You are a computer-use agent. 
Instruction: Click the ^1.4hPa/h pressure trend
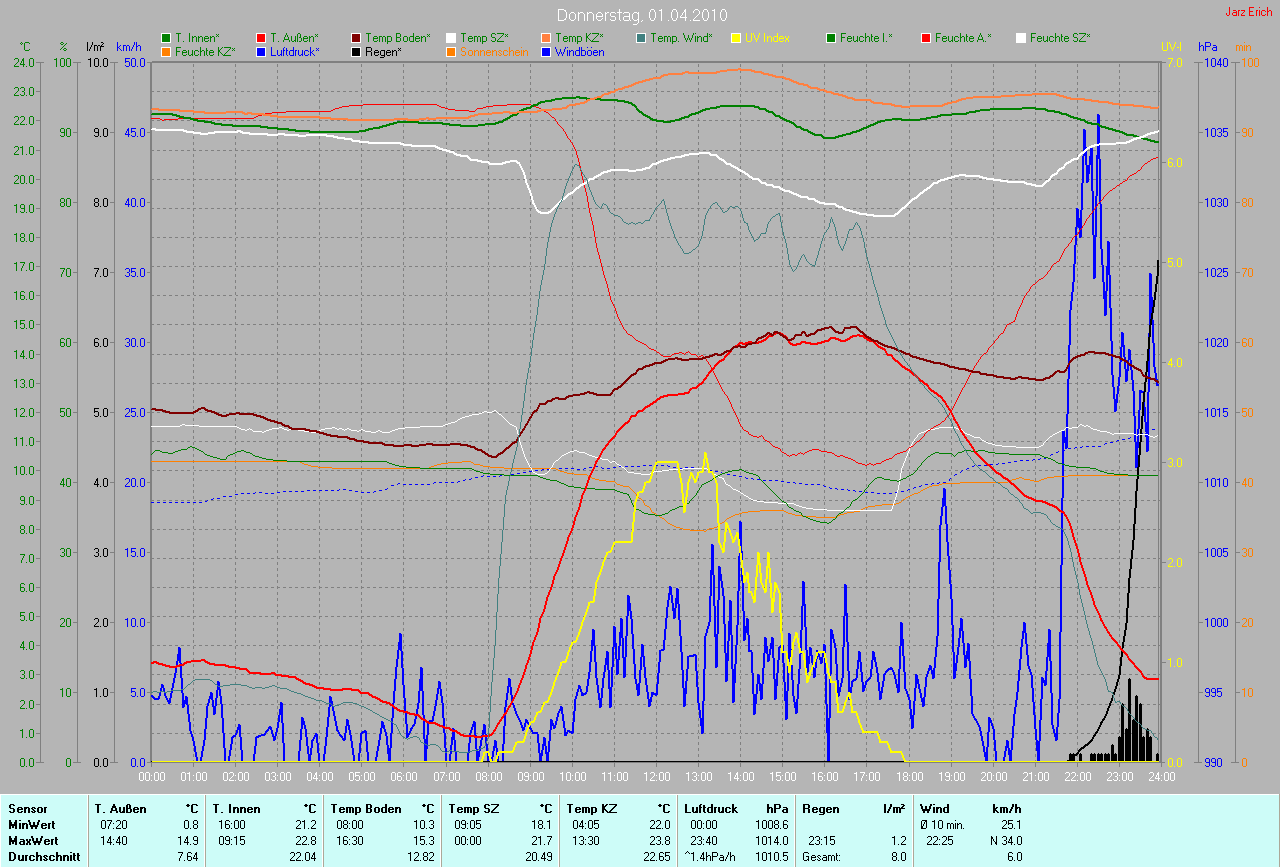click(x=711, y=857)
